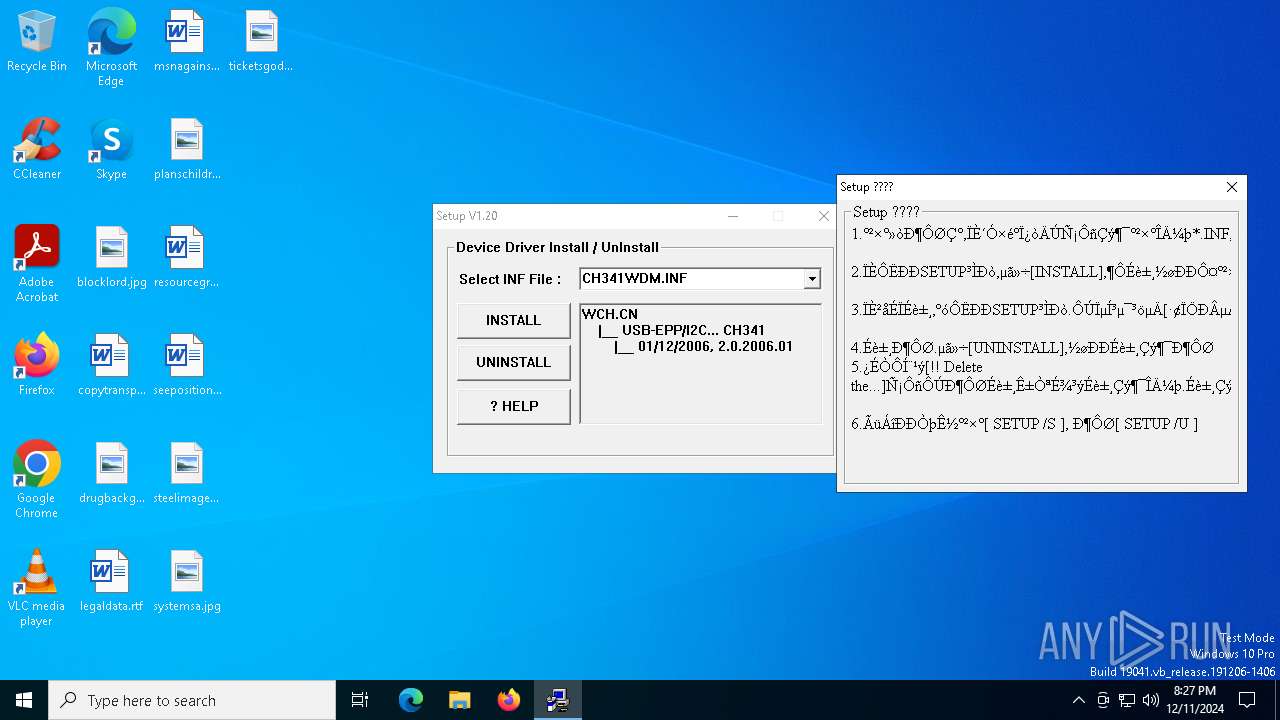The image size is (1280, 720).
Task: Click help line mentioning [INSTALL]
Action: click(x=1041, y=272)
